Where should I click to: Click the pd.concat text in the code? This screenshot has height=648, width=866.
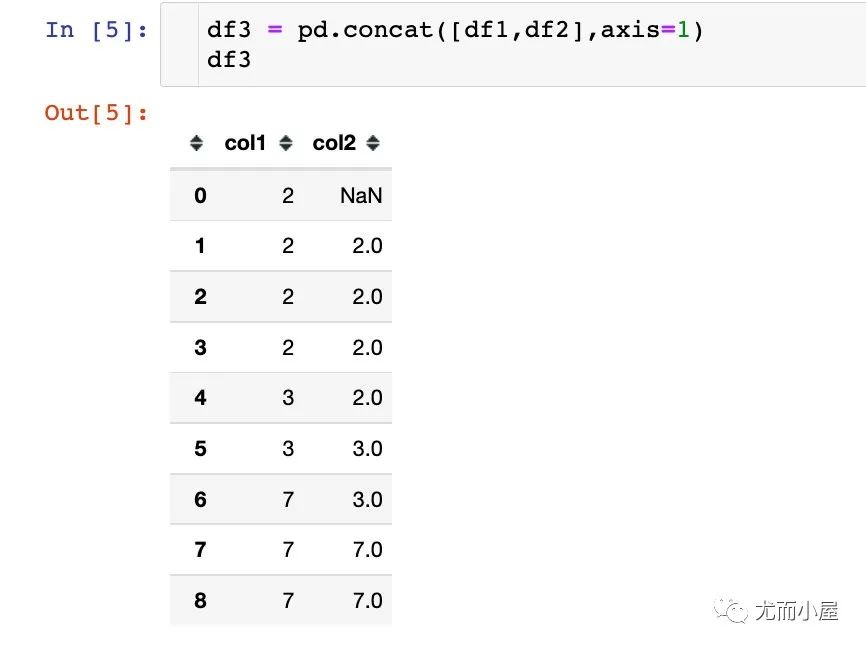coord(365,30)
